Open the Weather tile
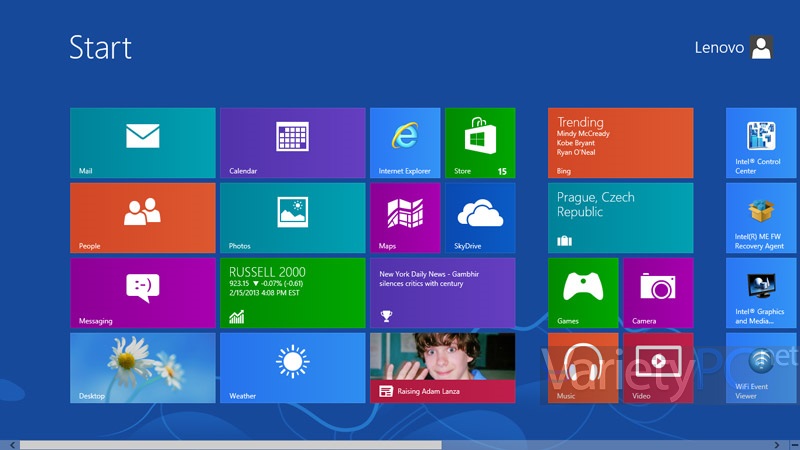This screenshot has height=450, width=800. (293, 368)
